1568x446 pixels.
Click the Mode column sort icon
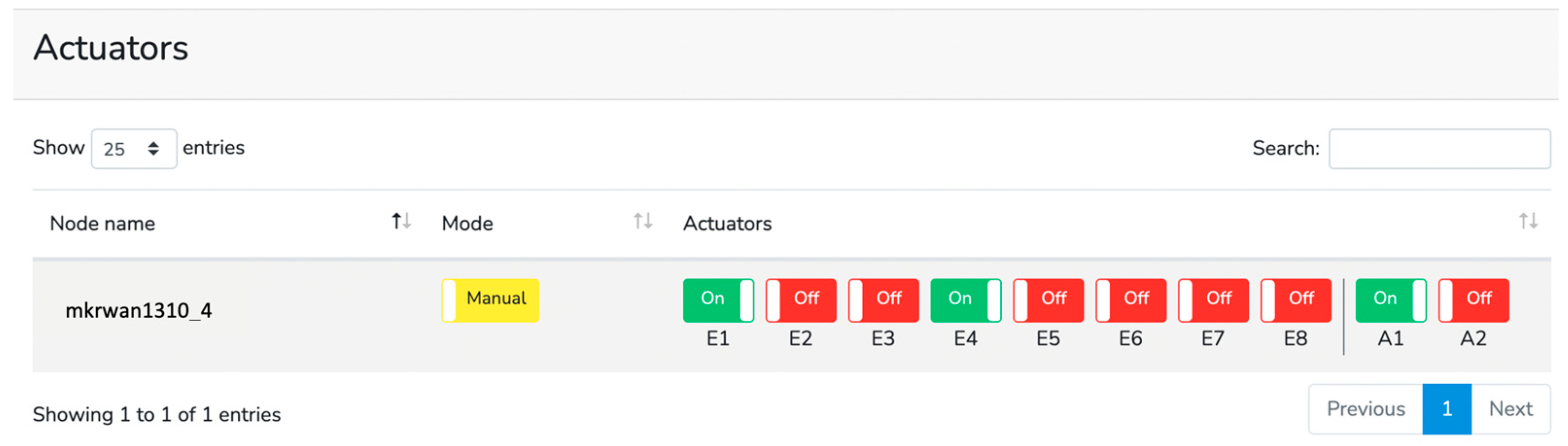tap(642, 222)
